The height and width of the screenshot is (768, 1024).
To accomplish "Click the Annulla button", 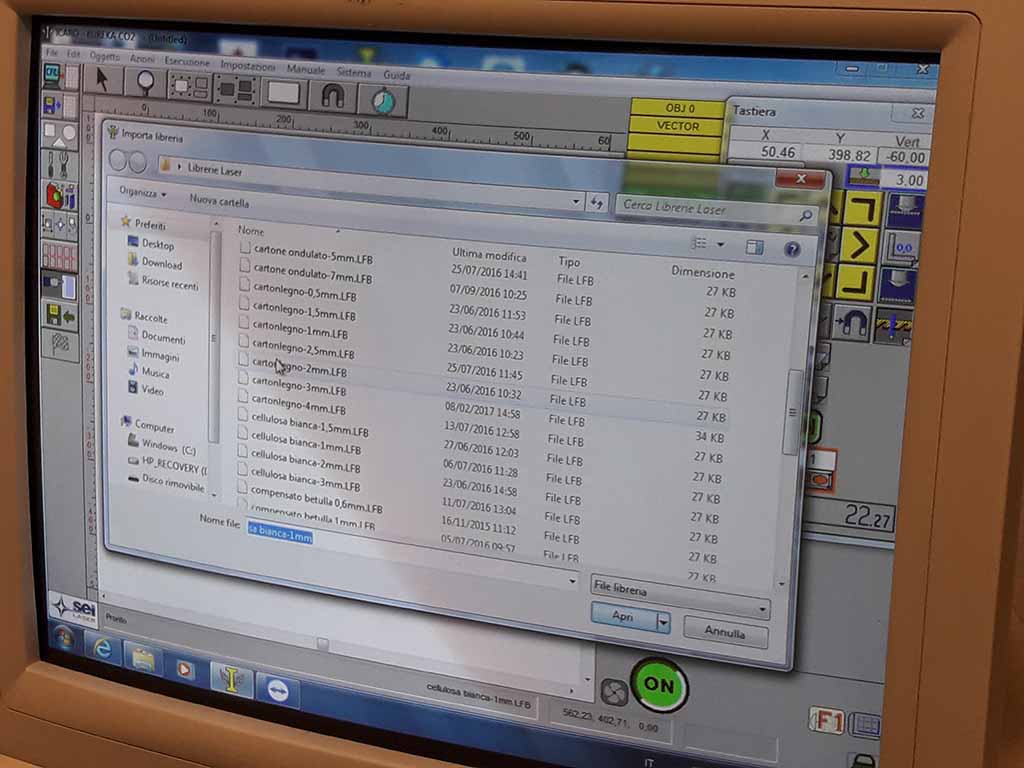I will (724, 632).
